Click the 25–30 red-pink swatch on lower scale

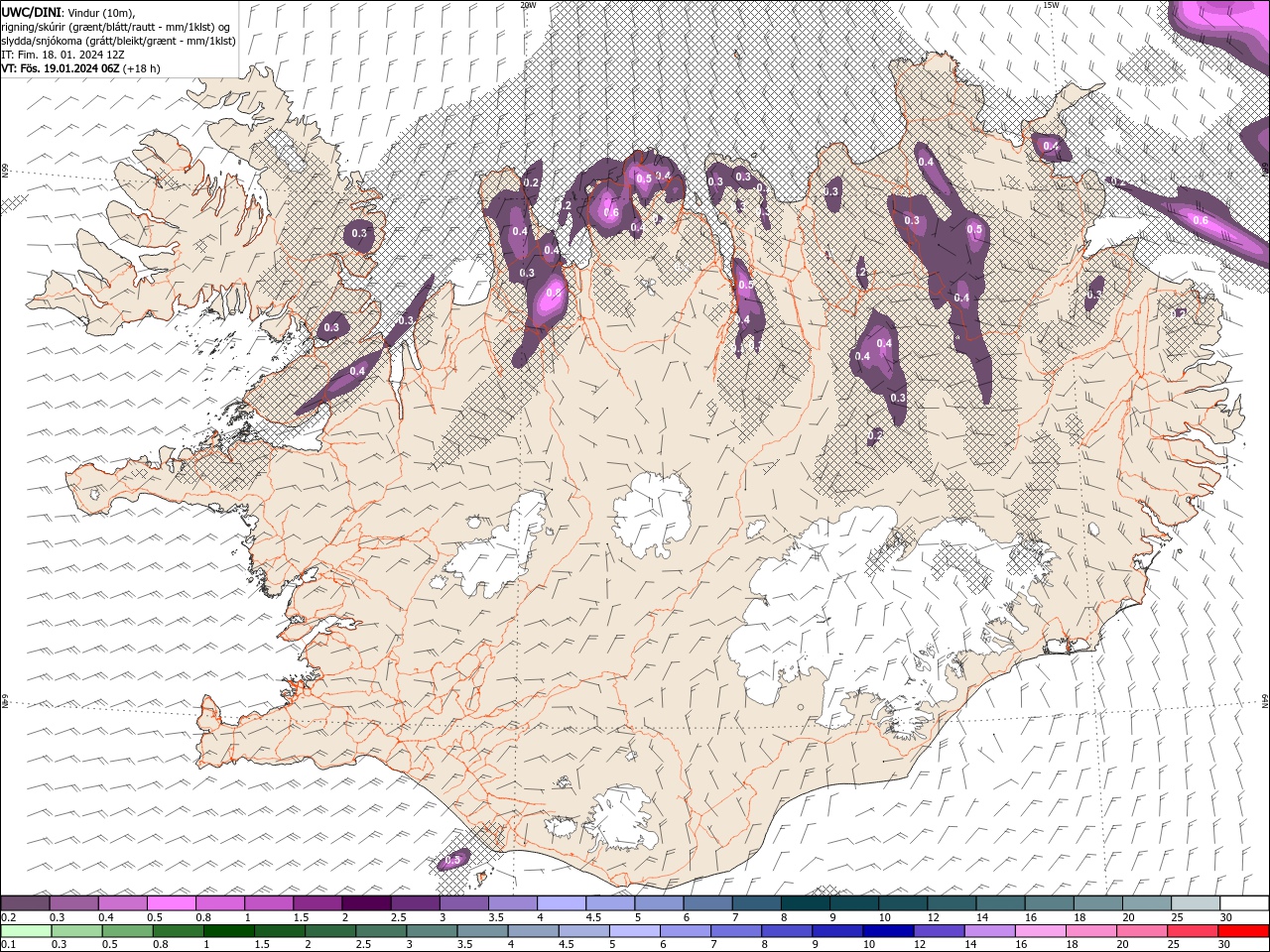pos(1193,931)
